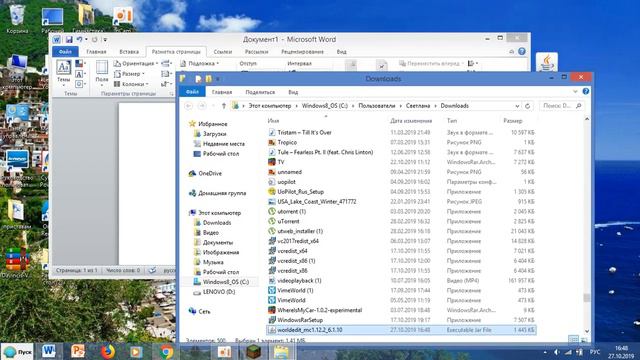Refresh the Downloads folder view
This screenshot has width=640, height=360.
[x=527, y=106]
